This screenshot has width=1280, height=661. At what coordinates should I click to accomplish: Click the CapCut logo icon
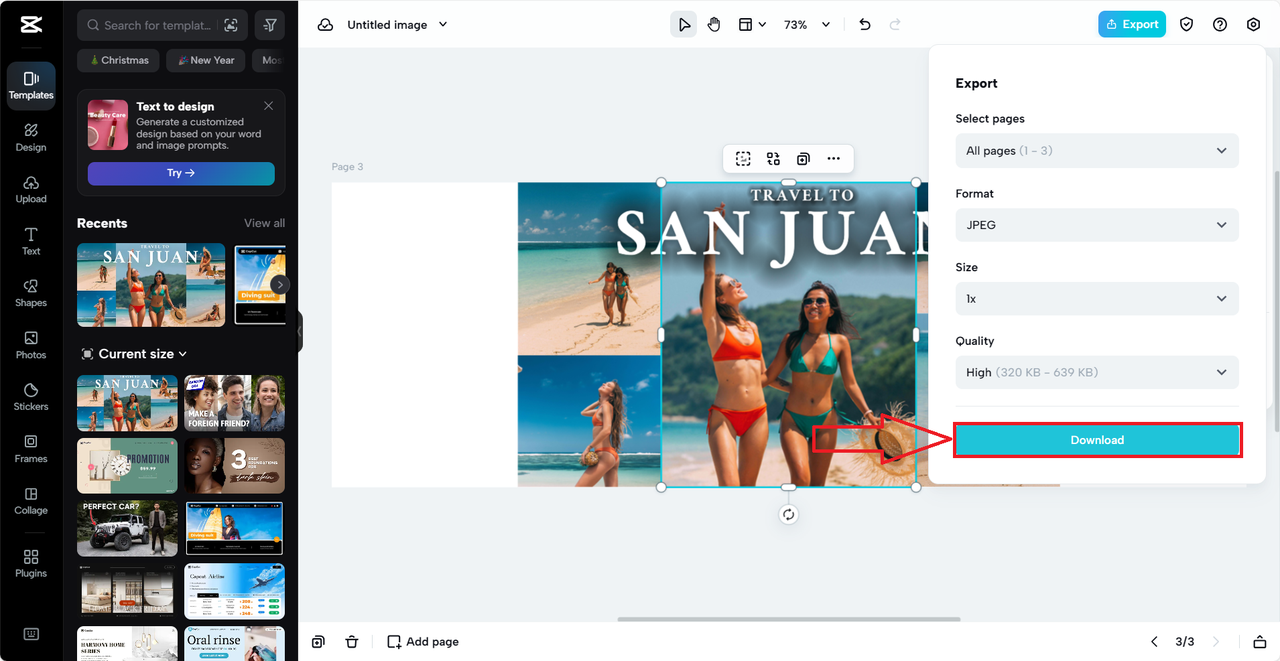(x=31, y=25)
